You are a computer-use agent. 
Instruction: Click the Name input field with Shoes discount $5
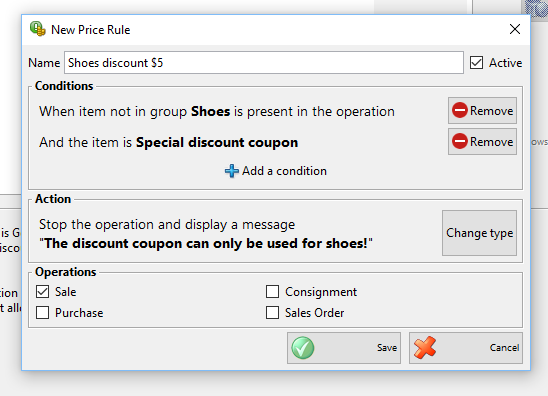pos(264,63)
